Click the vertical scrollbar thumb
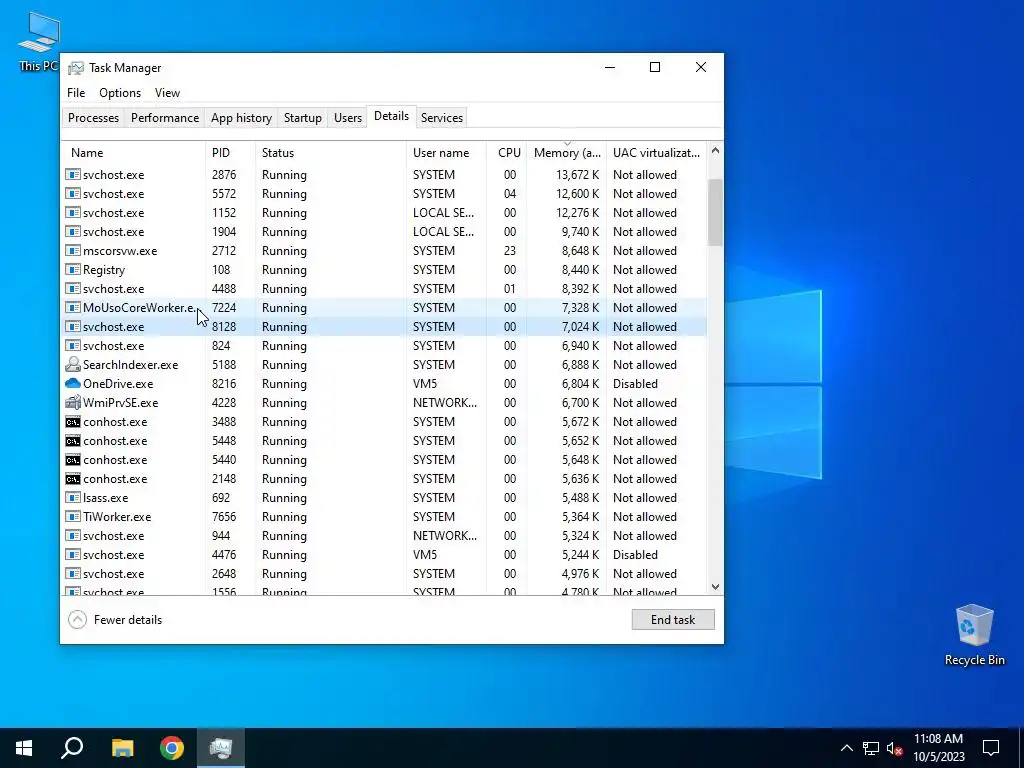Screen dimensions: 1024x768 (x=715, y=212)
